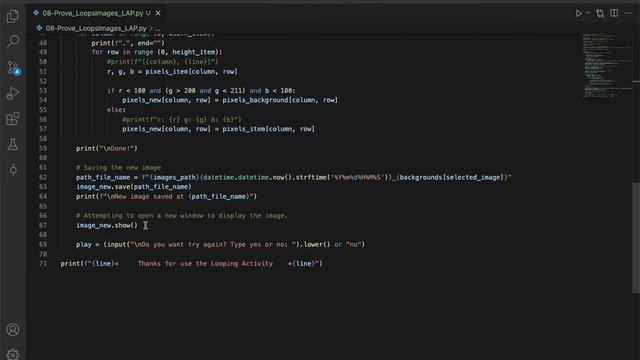The width and height of the screenshot is (640, 360).
Task: Click 'Thanks for use the Looping Activity' text
Action: (205, 264)
